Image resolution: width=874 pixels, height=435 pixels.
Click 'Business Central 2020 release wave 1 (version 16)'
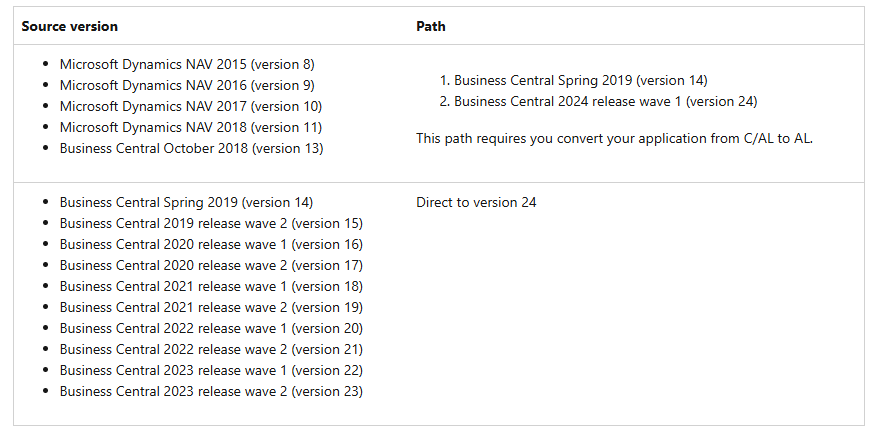(x=211, y=244)
